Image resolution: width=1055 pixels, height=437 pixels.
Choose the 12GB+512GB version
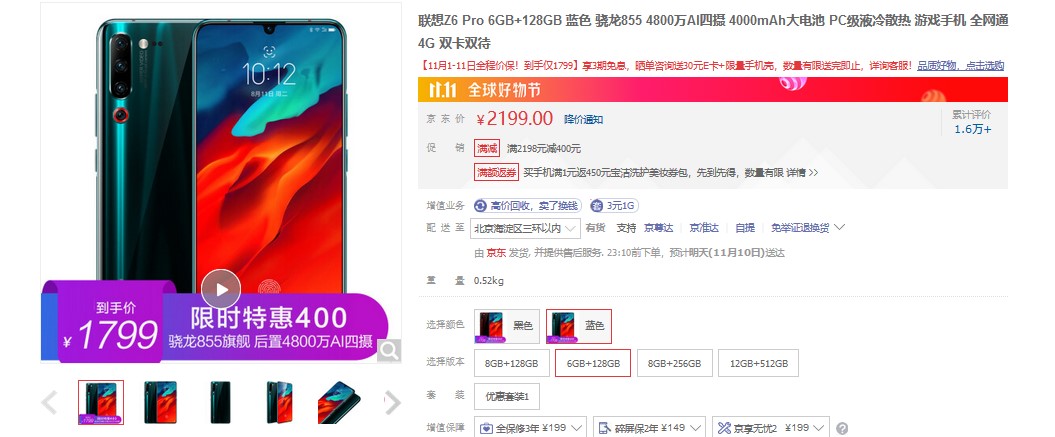point(758,363)
